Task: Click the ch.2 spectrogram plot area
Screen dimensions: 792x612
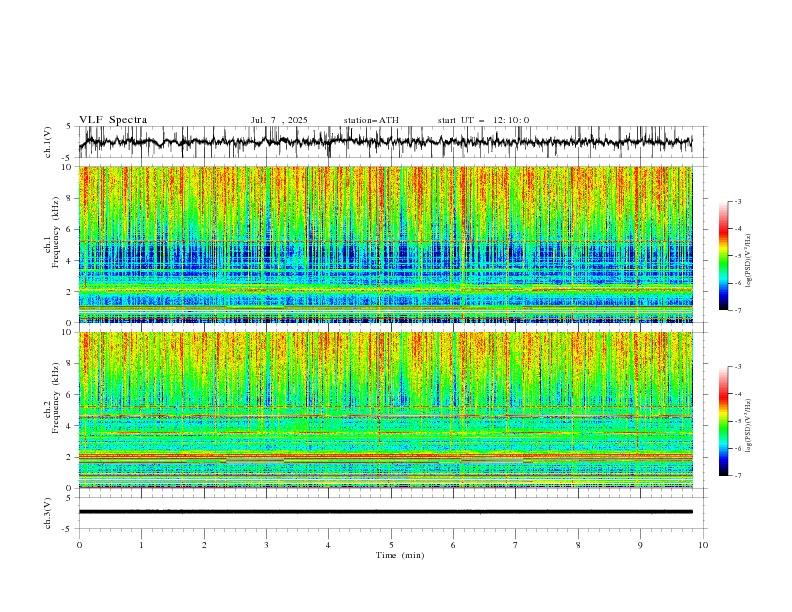Action: (x=385, y=410)
